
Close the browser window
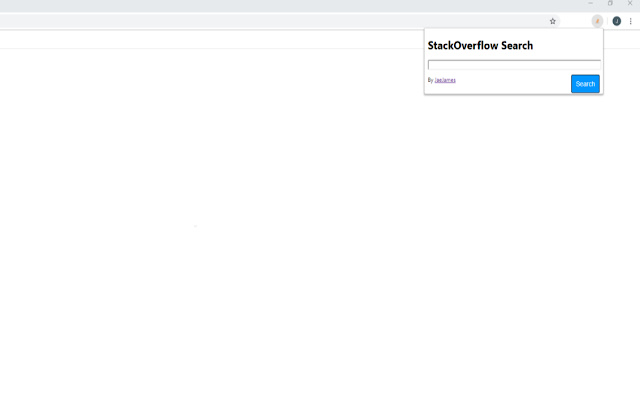[630, 3]
